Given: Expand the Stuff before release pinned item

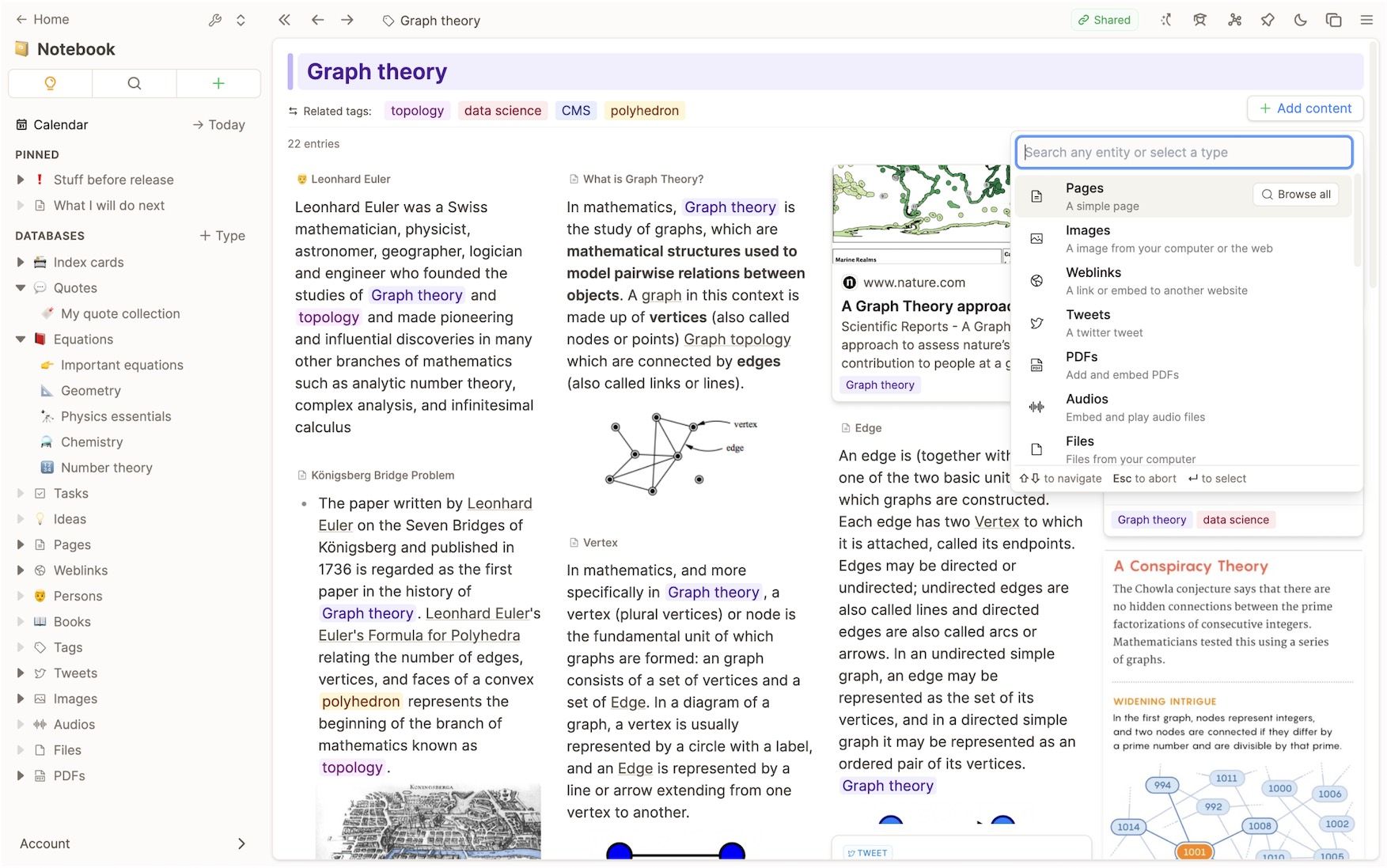Looking at the screenshot, I should (x=20, y=180).
